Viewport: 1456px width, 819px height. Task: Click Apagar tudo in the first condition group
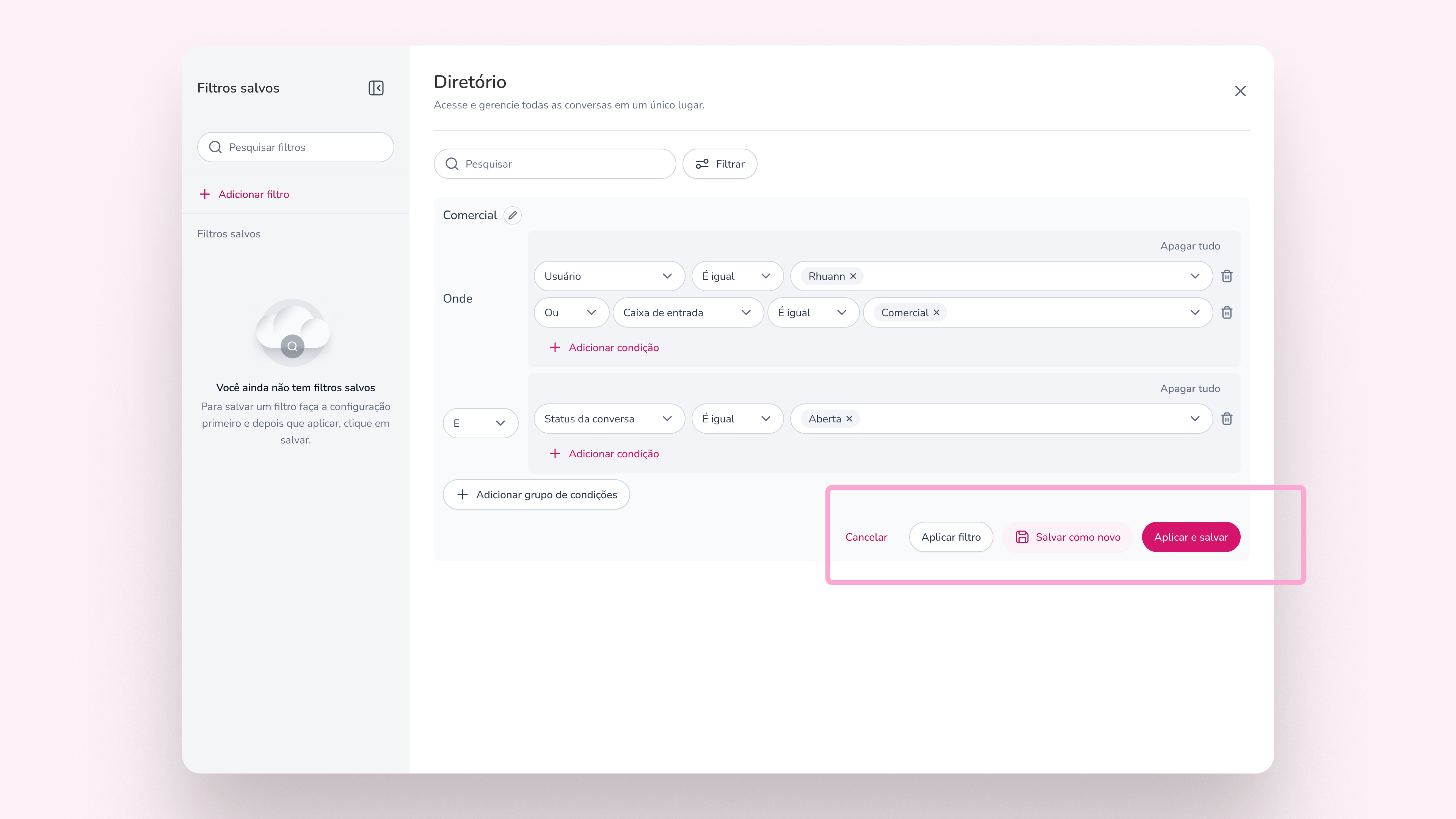point(1190,246)
